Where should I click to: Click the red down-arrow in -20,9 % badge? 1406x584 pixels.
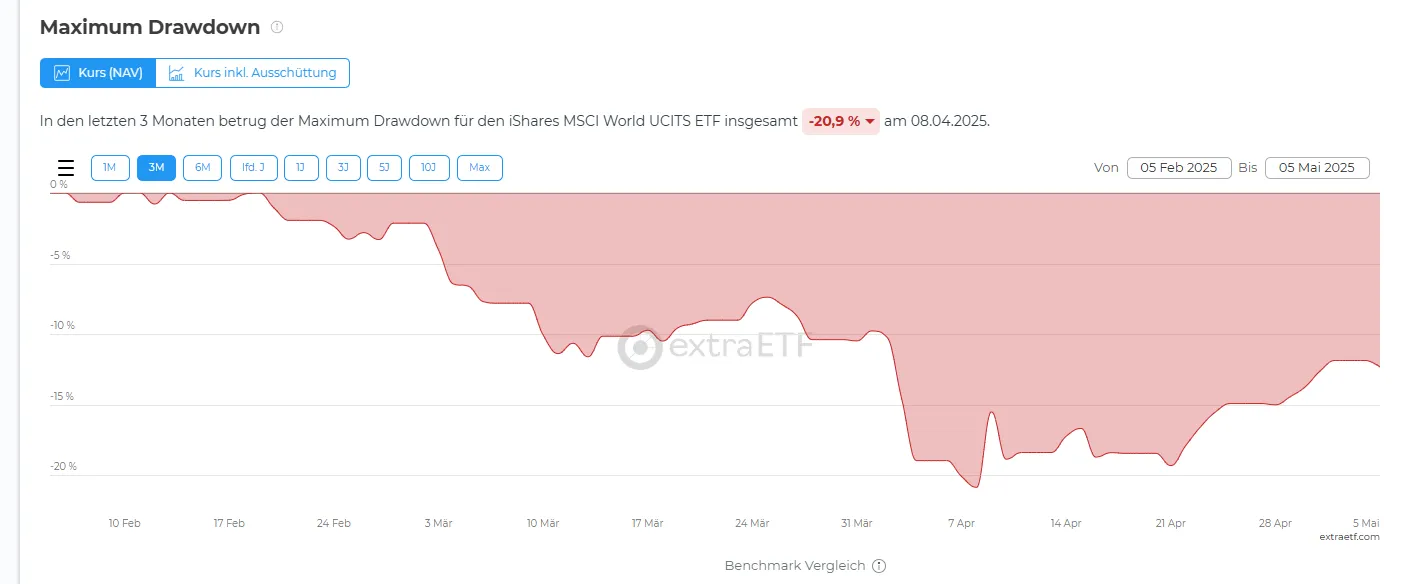point(869,122)
